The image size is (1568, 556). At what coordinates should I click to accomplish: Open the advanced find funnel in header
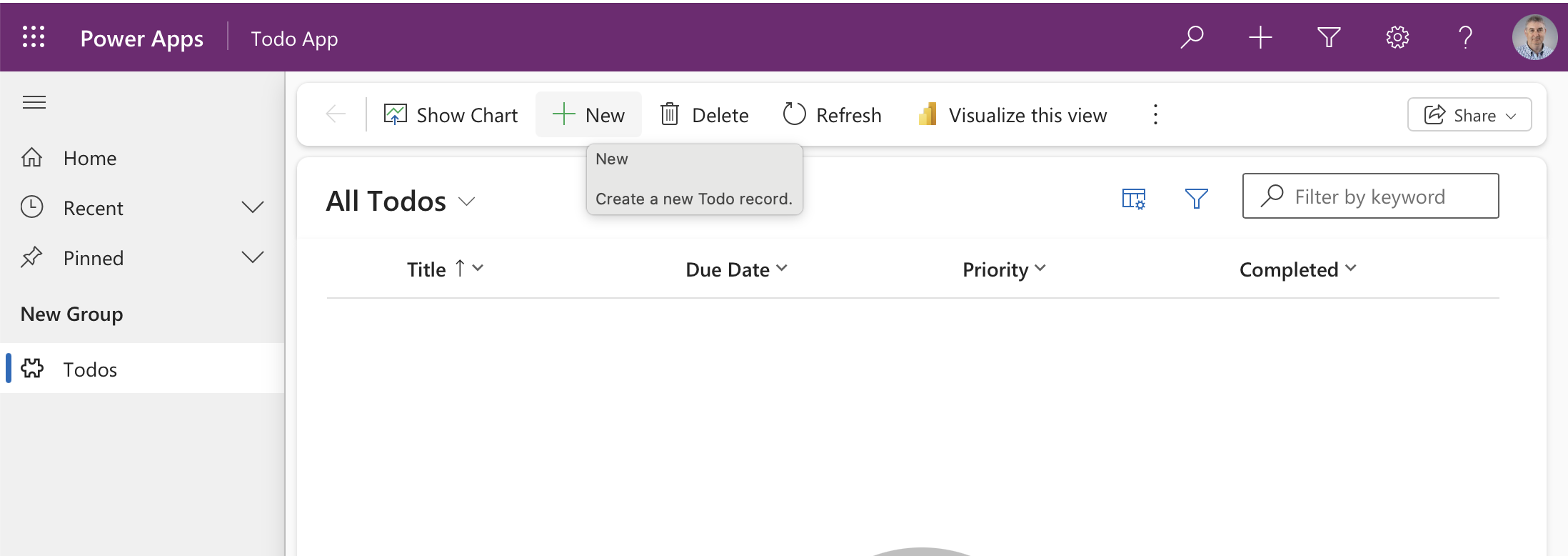(1329, 37)
